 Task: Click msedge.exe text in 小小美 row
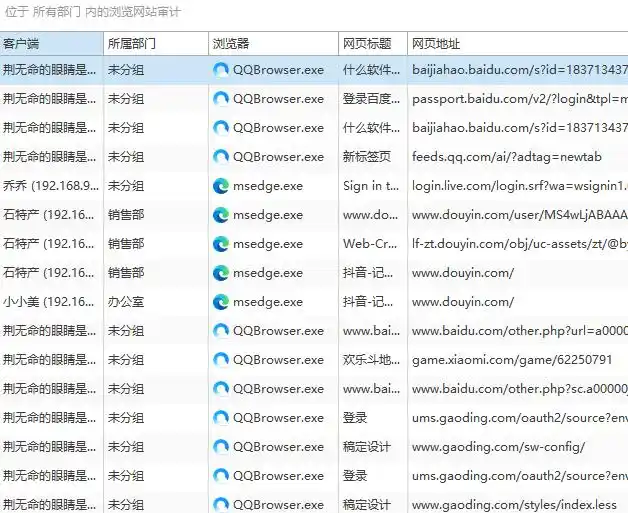268,302
